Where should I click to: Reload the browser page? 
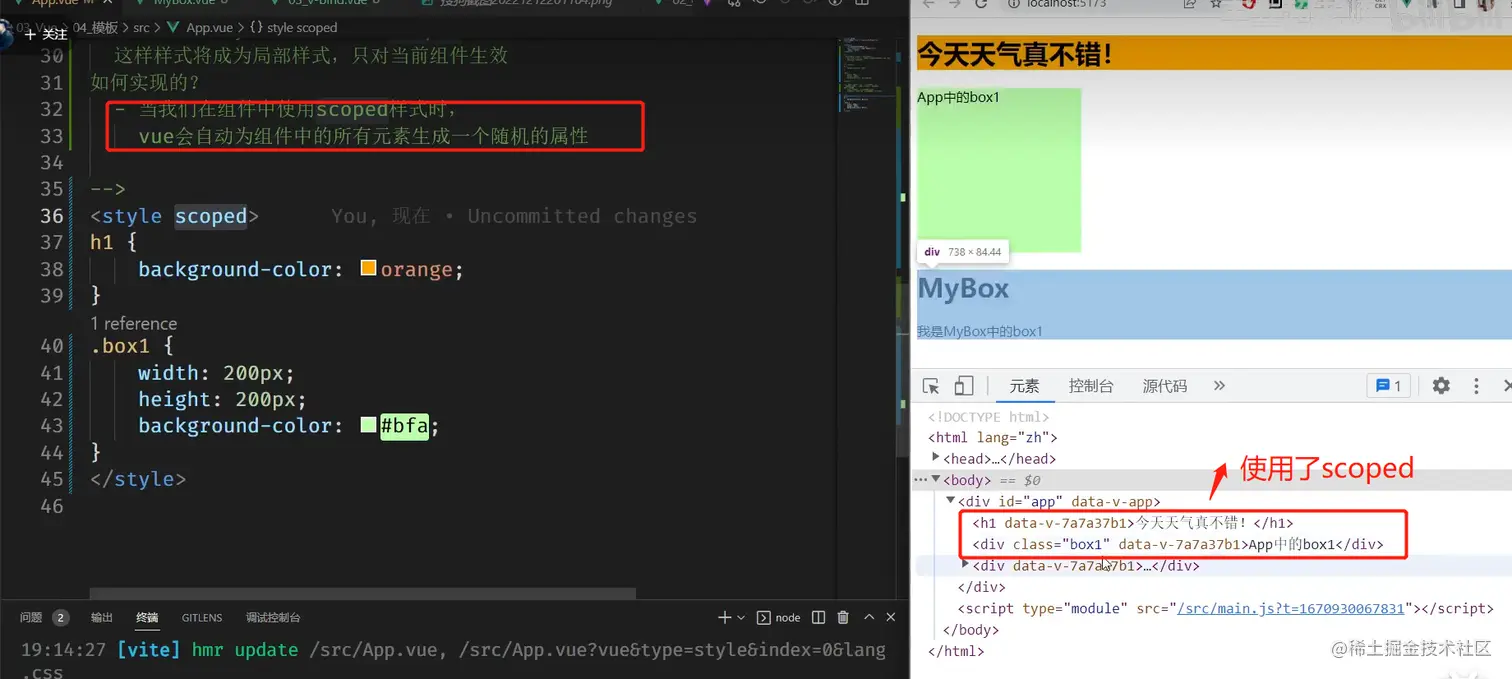980,5
